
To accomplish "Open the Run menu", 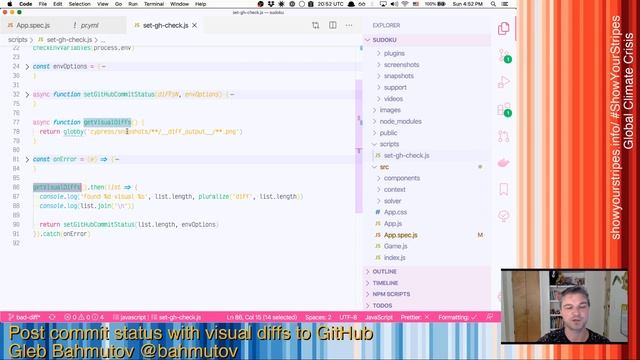I will coord(133,4).
